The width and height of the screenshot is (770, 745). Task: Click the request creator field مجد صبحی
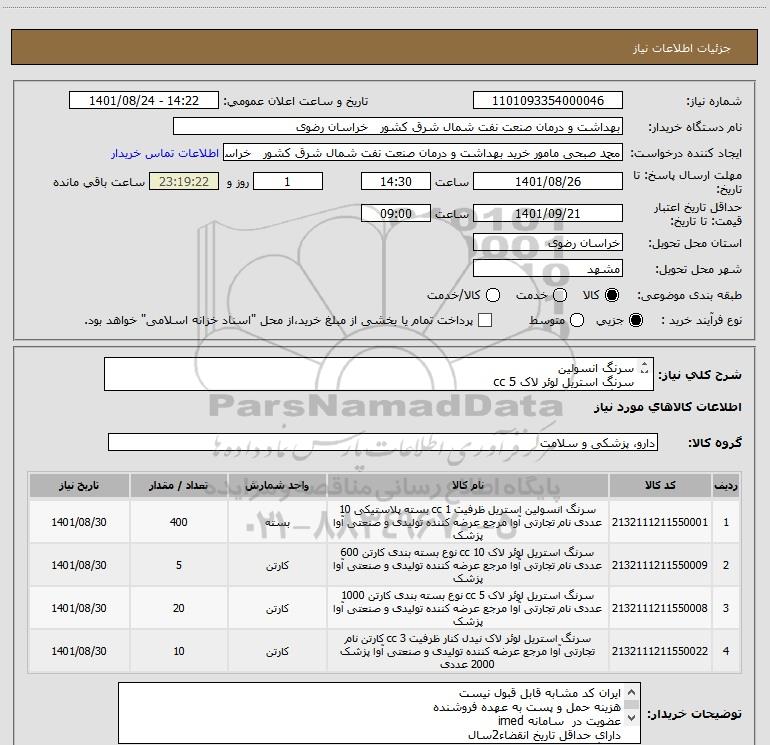pos(423,153)
